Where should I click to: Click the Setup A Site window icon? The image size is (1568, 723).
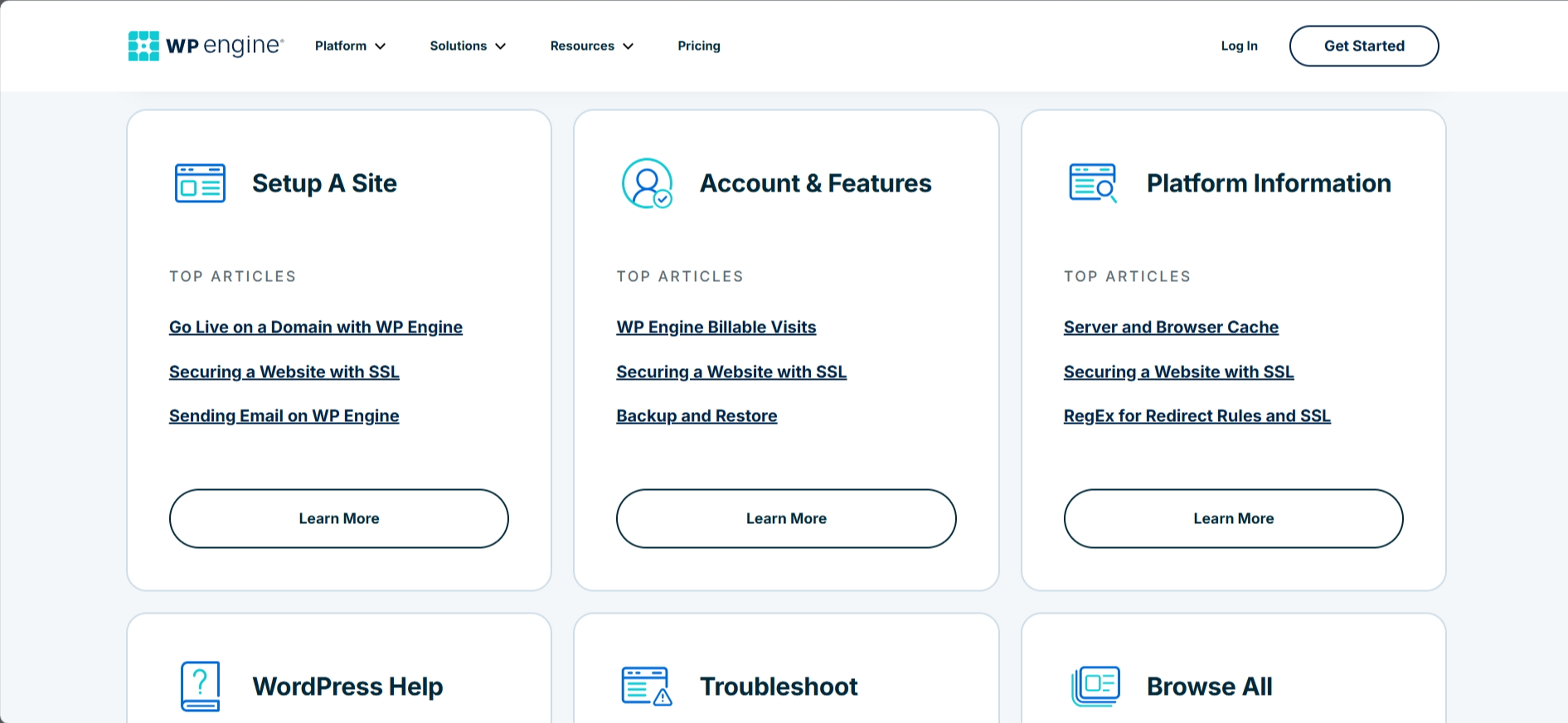(200, 183)
